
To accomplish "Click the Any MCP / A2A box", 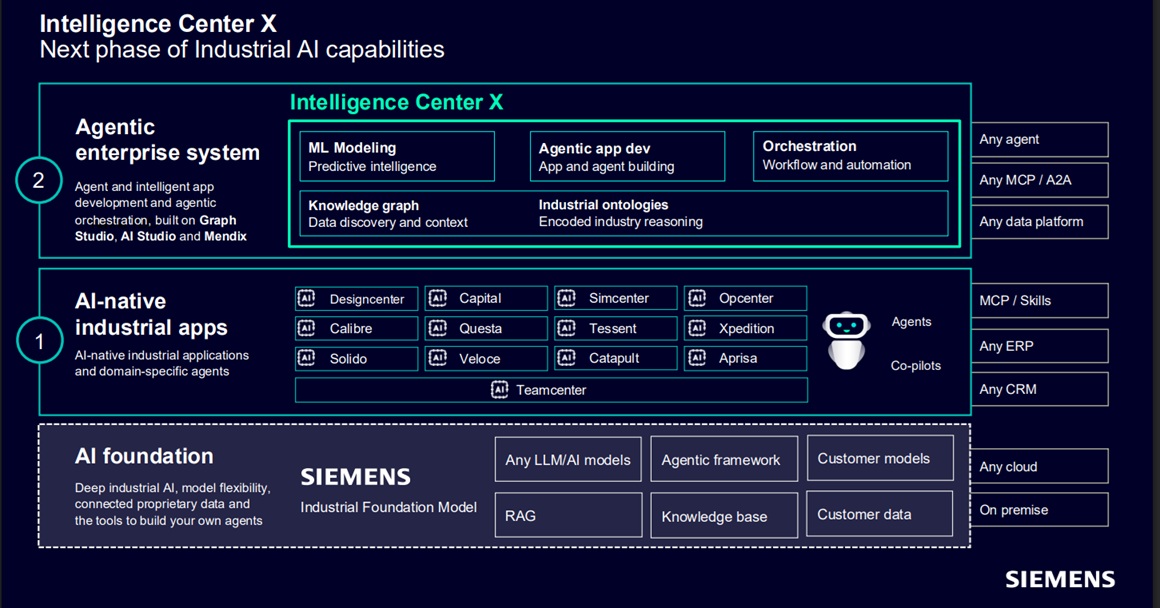I will click(1039, 180).
